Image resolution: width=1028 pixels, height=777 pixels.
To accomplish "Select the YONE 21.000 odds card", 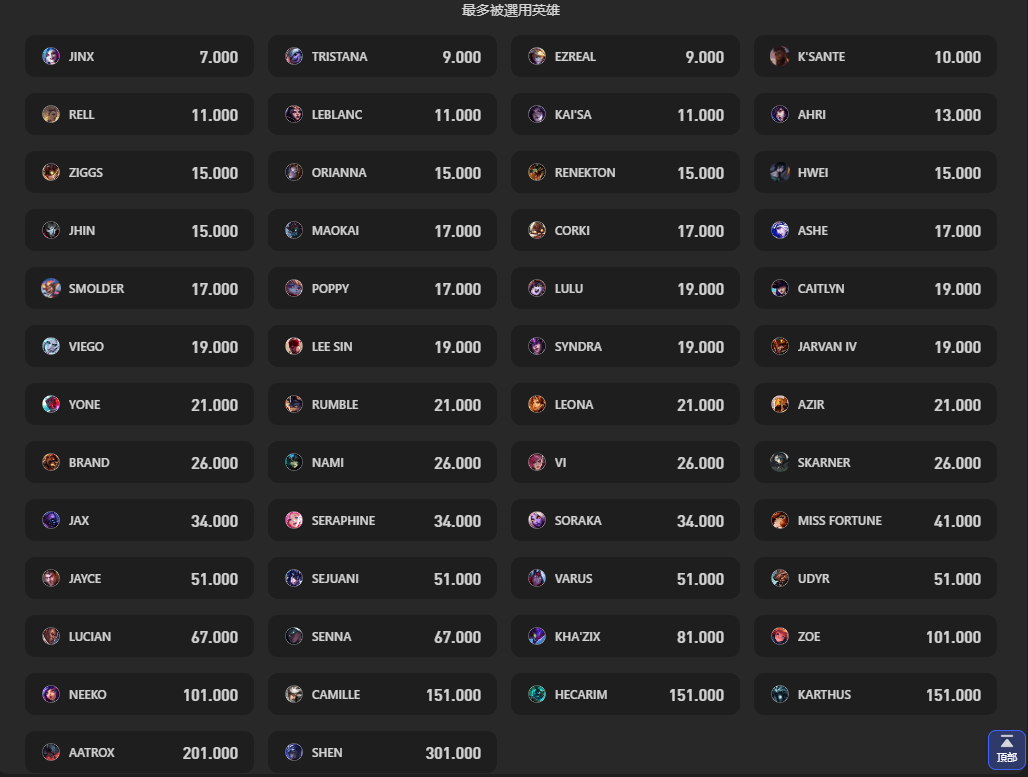I will click(x=139, y=405).
